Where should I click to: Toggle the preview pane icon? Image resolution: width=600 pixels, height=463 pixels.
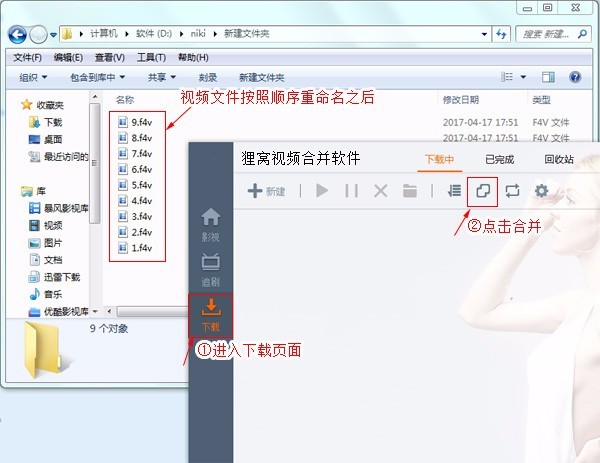pos(548,77)
